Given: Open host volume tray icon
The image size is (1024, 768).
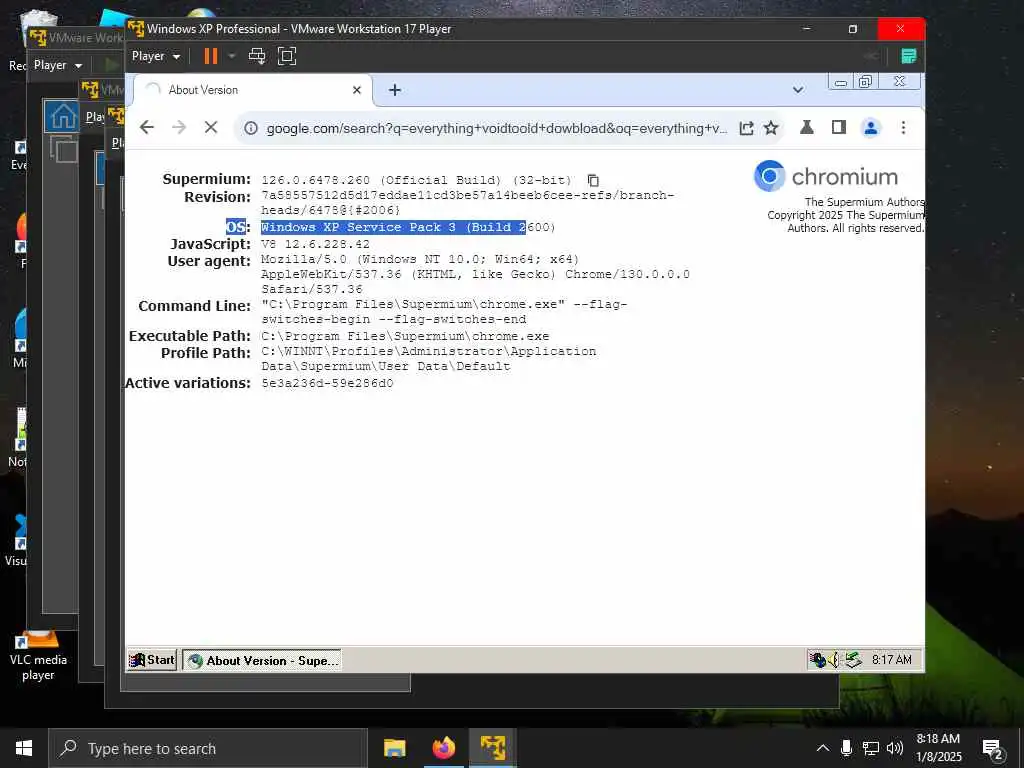Looking at the screenshot, I should coord(895,748).
